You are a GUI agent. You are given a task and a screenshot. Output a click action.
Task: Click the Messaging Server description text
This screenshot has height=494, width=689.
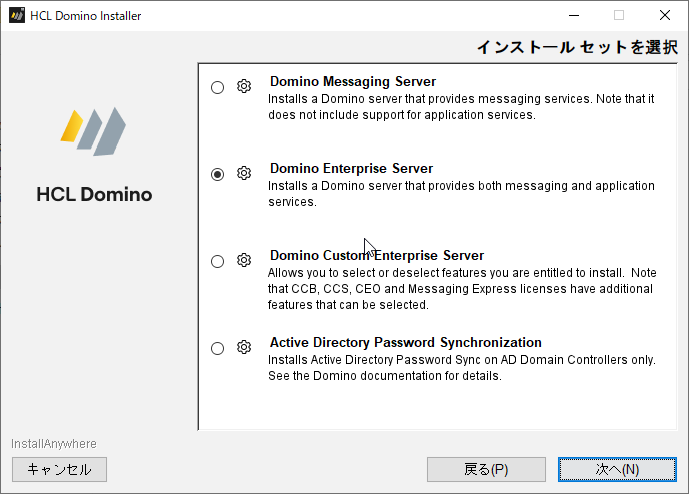point(461,107)
